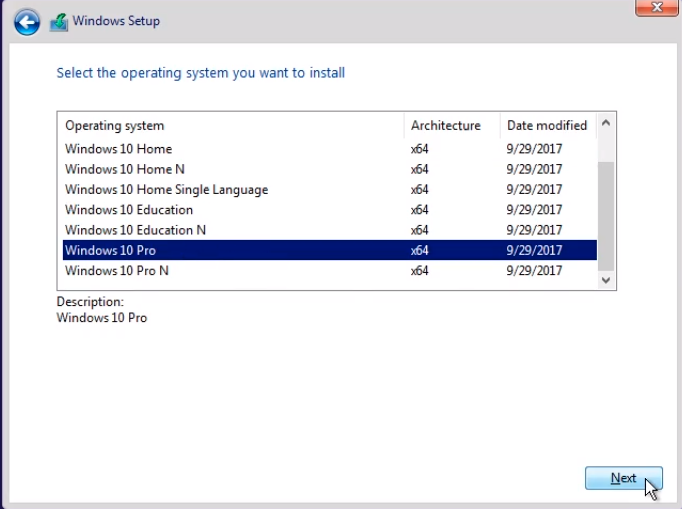The width and height of the screenshot is (682, 509).
Task: Click the x64 value for Windows 10 Pro N
Action: click(419, 271)
